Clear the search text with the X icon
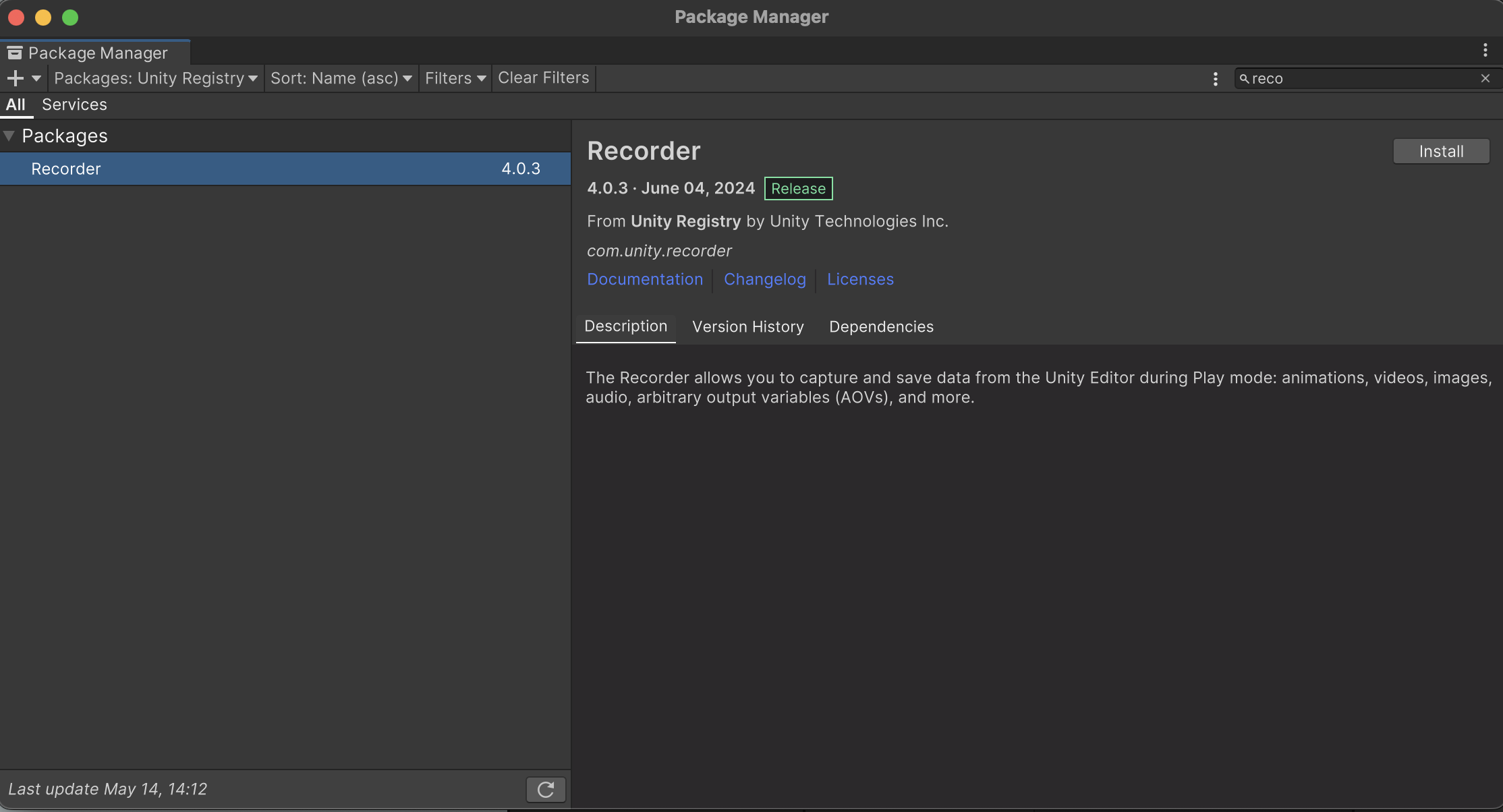Viewport: 1503px width, 812px height. point(1485,78)
